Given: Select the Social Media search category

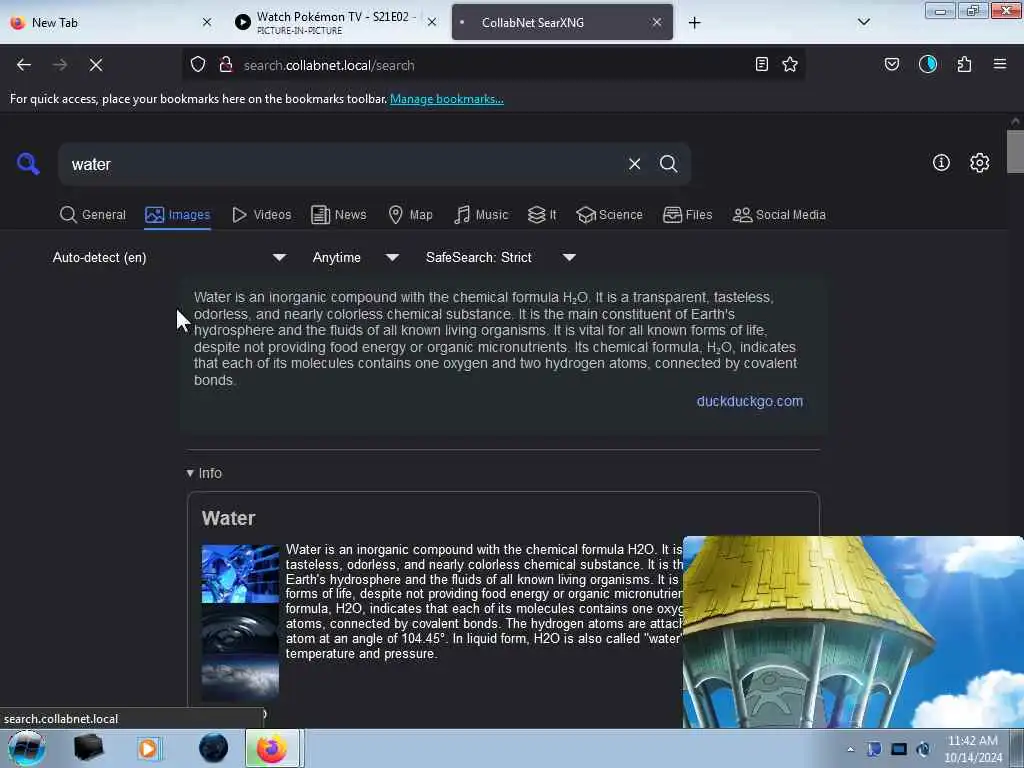Looking at the screenshot, I should [x=780, y=215].
